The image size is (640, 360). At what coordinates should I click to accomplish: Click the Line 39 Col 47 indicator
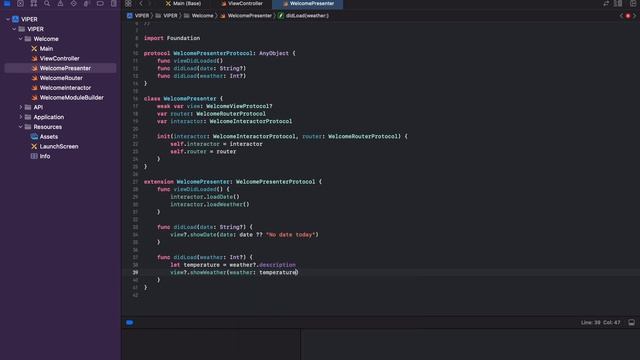[x=600, y=322]
